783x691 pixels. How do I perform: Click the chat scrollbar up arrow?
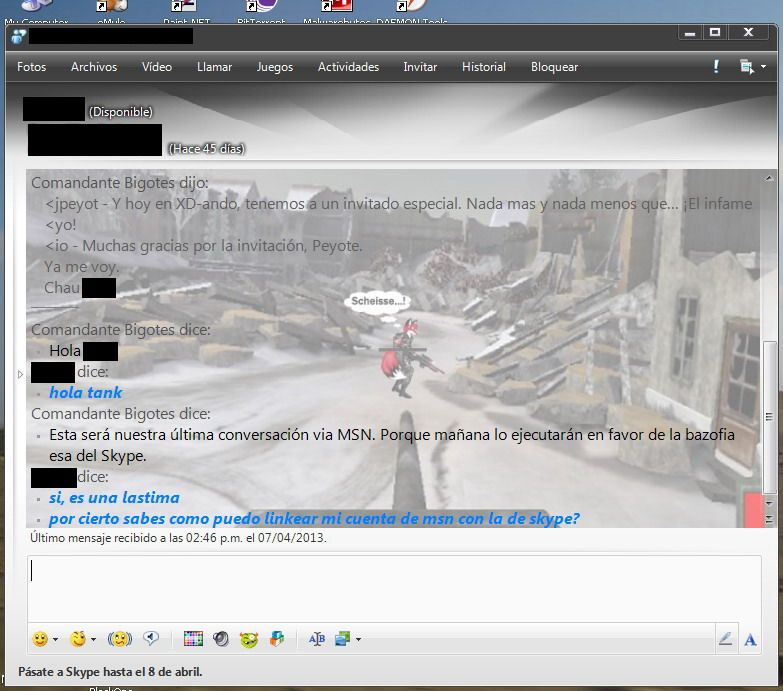pyautogui.click(x=769, y=177)
